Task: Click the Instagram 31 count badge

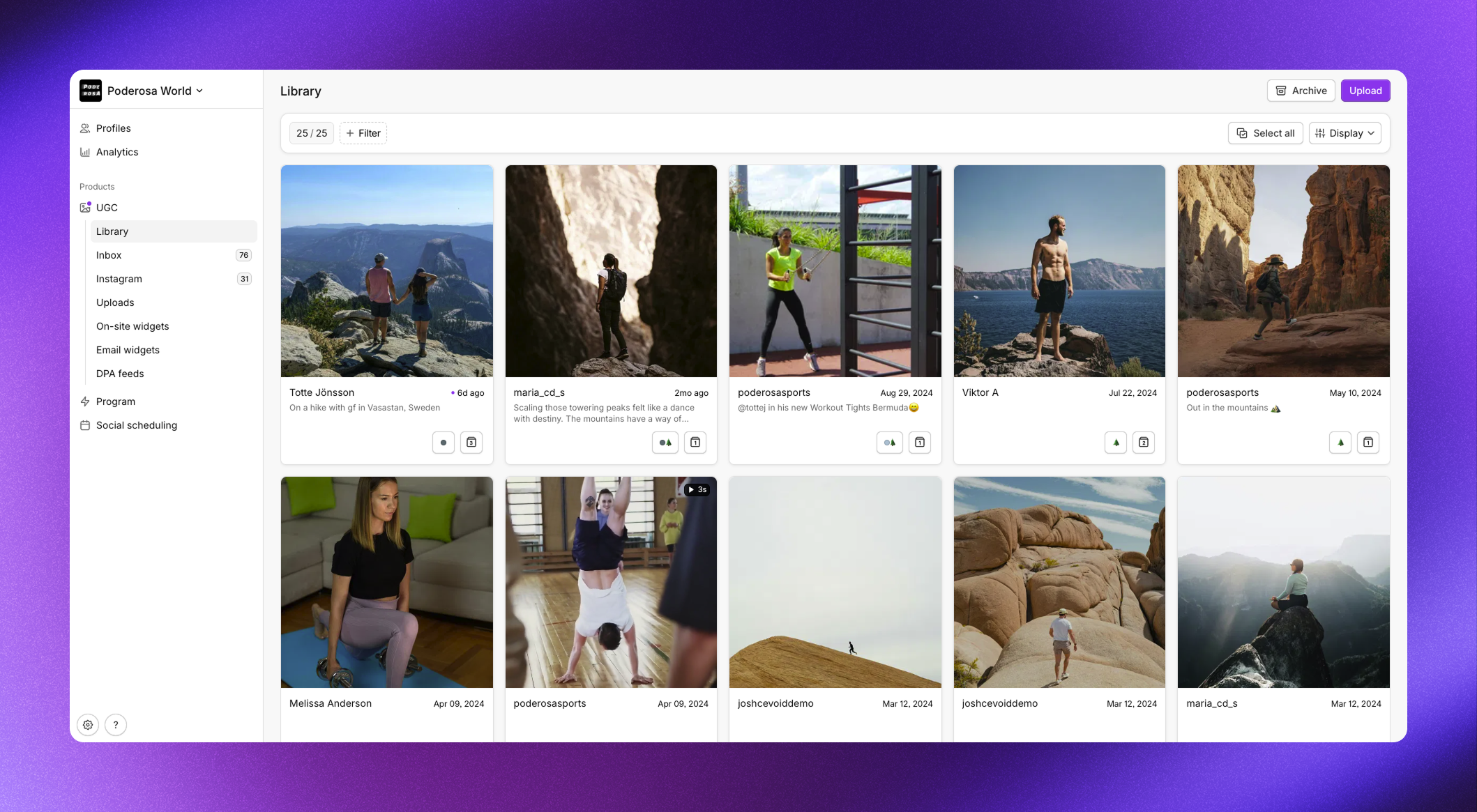Action: tap(244, 279)
